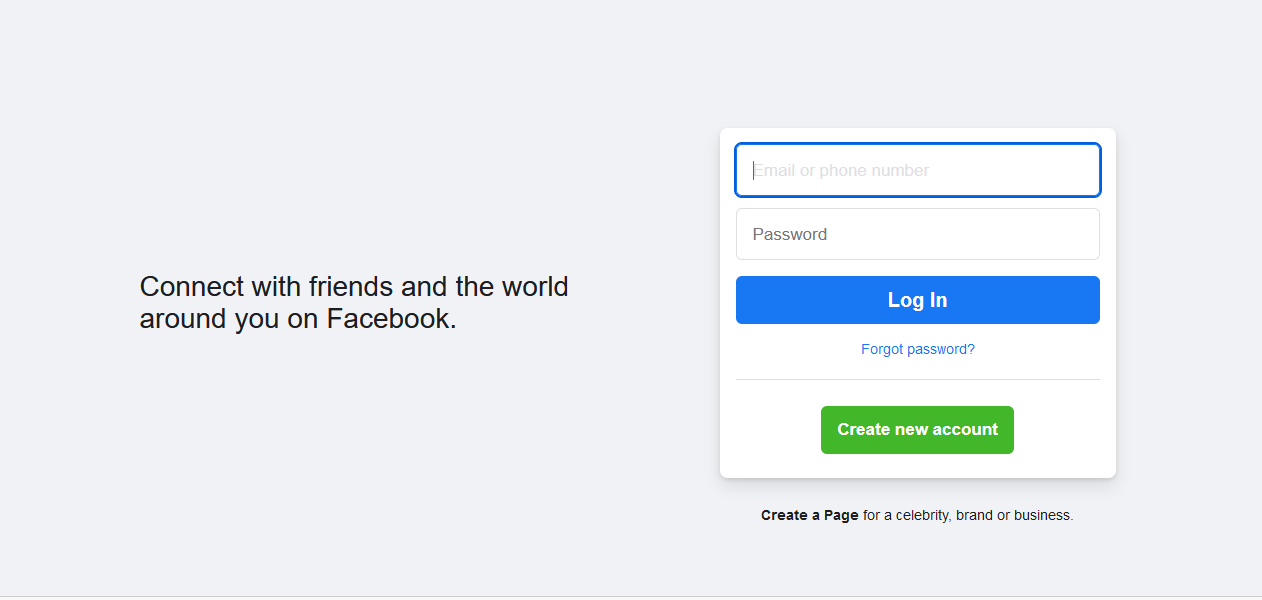Click the divider line below "Forgot password?"
Viewport: 1262px width, 600px height.
coord(917,380)
